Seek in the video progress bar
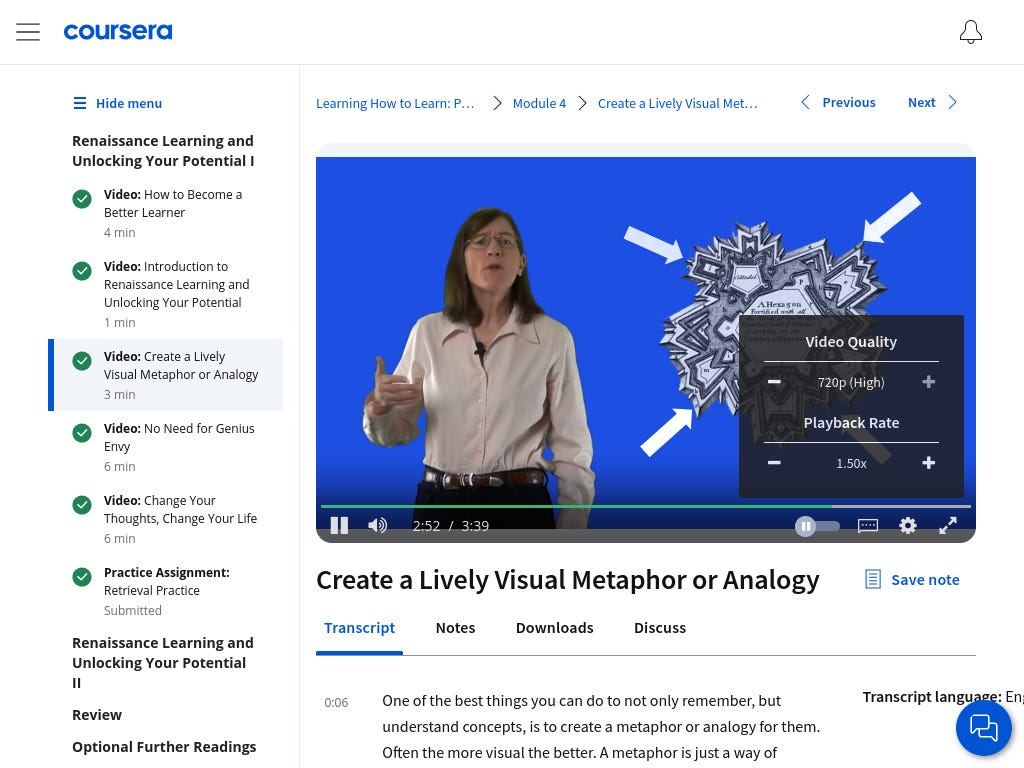The height and width of the screenshot is (768, 1024). click(x=645, y=506)
